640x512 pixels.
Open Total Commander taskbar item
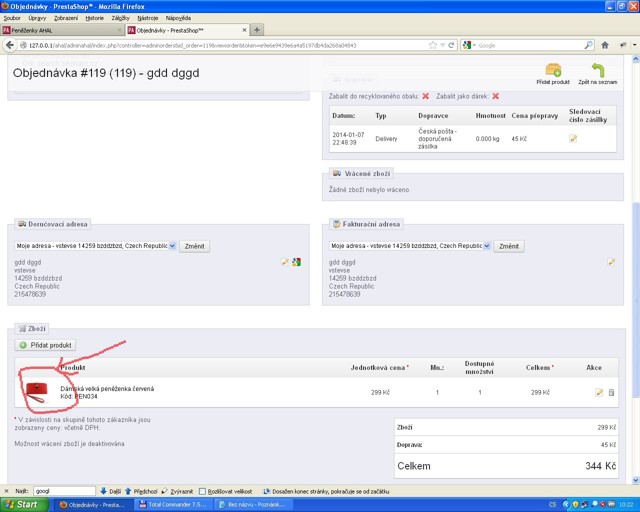click(173, 505)
